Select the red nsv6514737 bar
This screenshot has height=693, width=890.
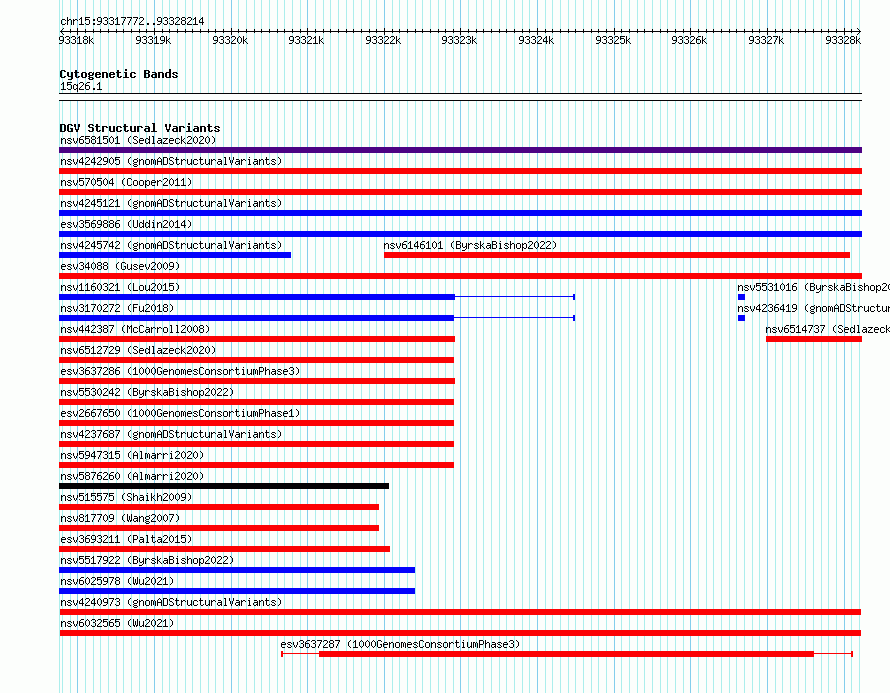tap(814, 339)
